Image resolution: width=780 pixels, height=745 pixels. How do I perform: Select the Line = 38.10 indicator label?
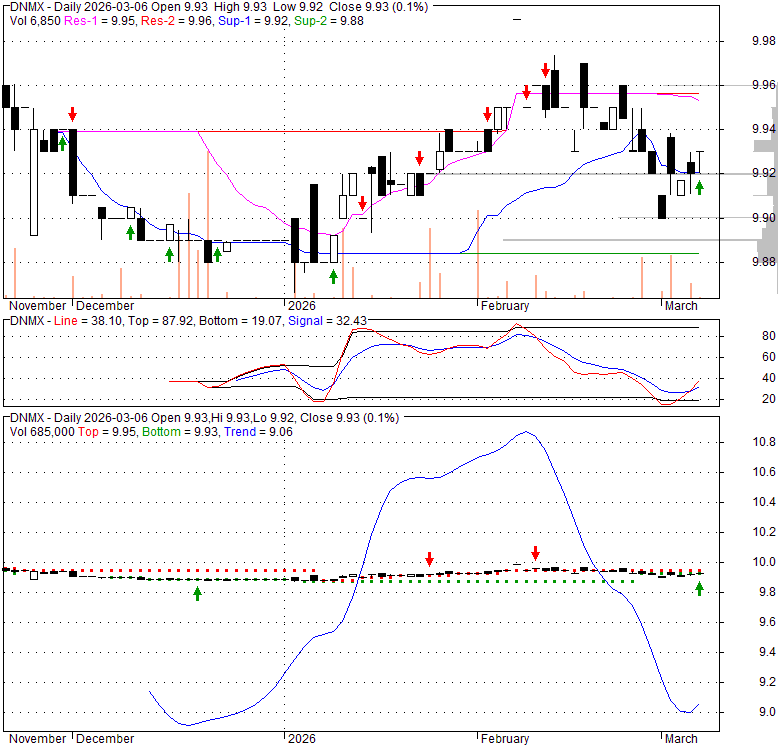[88, 321]
